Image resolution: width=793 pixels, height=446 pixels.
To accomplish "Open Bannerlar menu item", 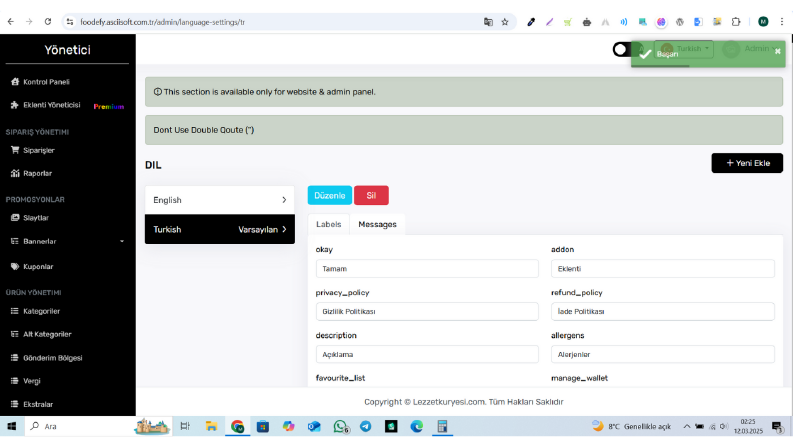I will 39,241.
